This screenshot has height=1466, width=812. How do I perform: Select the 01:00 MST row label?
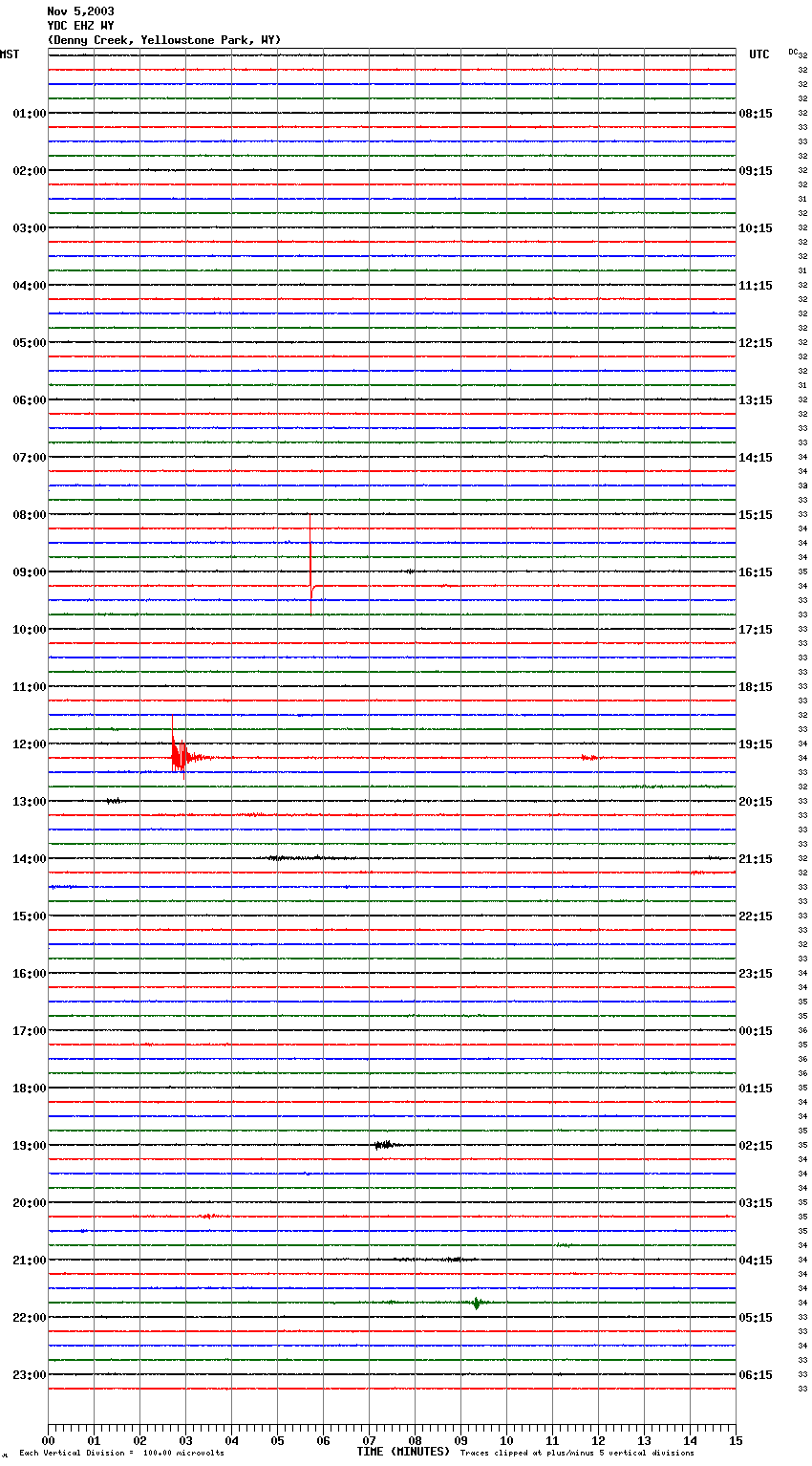pos(30,114)
